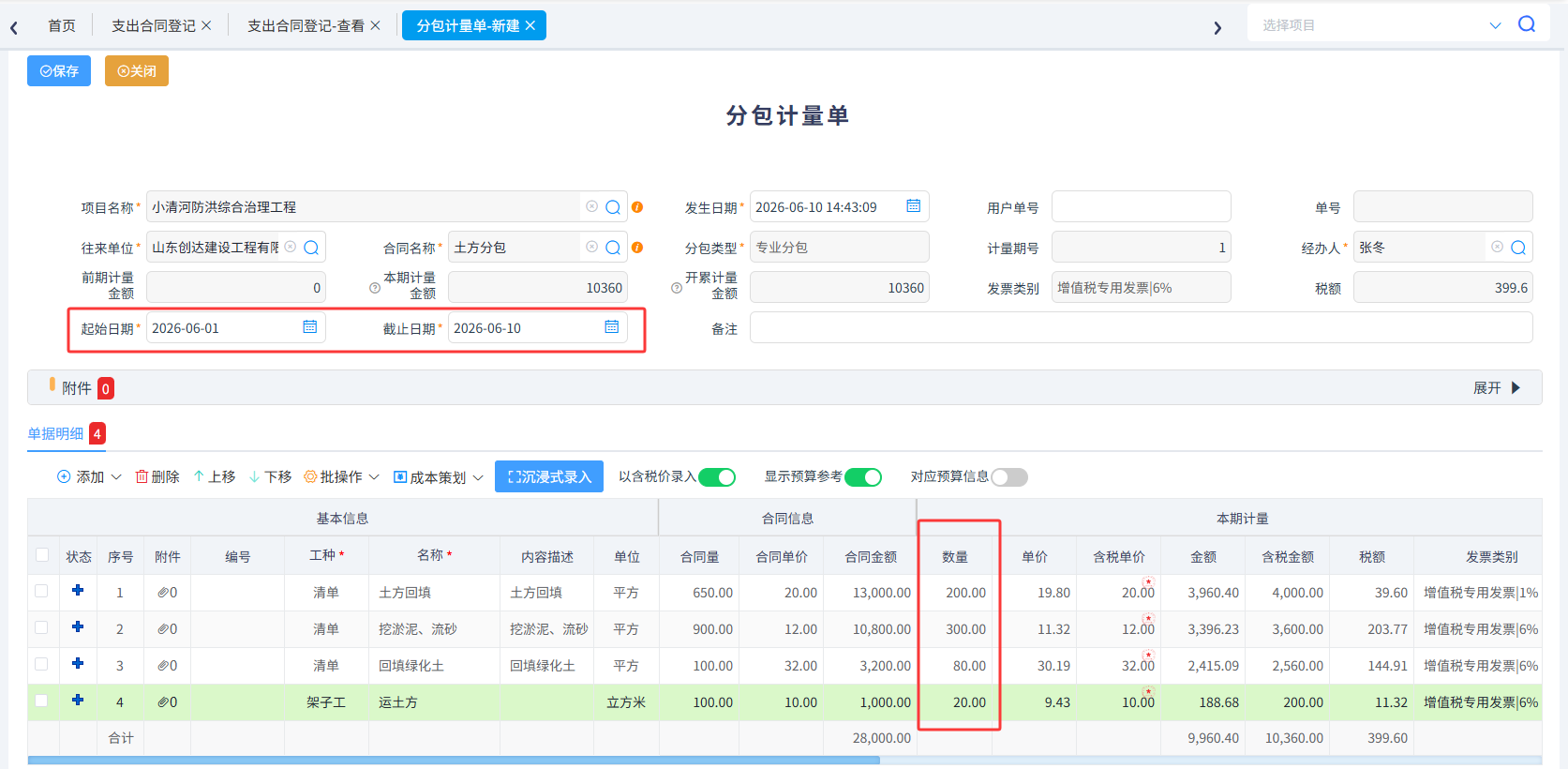Click search icon in 合同名称 field
Screen dimensions: 1568x769
(x=613, y=248)
